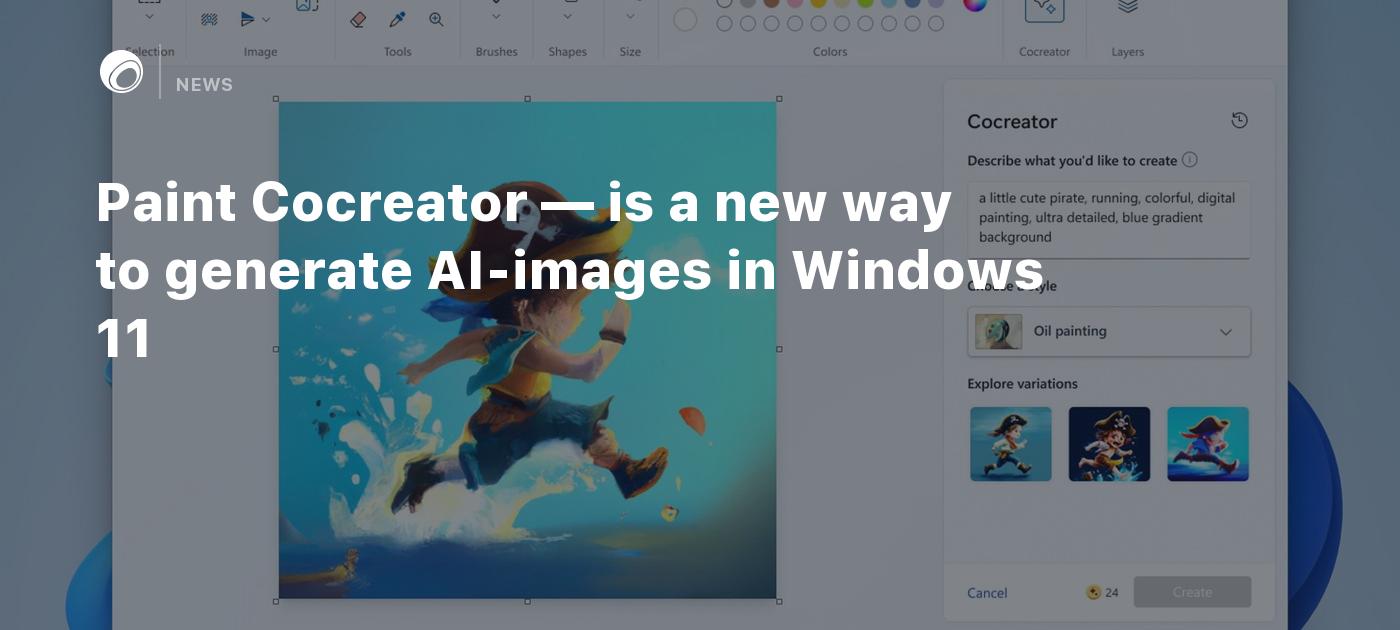Open the Layers panel icon

(x=1127, y=7)
